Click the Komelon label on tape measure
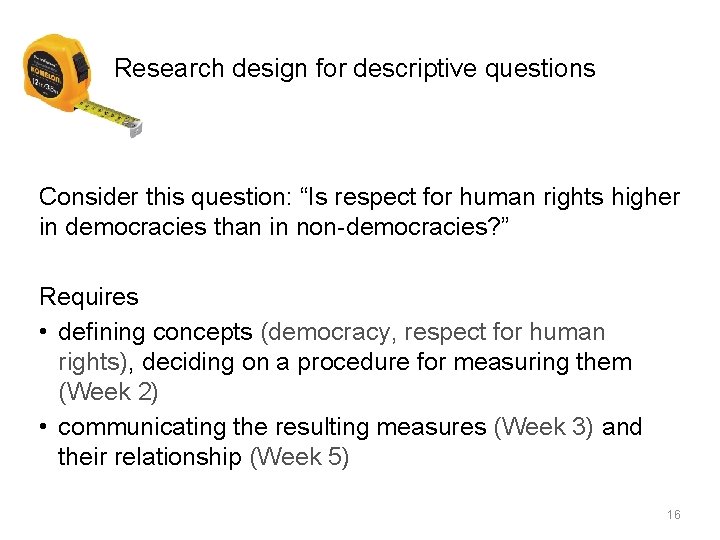Screen dimensions: 720x540 pyautogui.click(x=44, y=73)
